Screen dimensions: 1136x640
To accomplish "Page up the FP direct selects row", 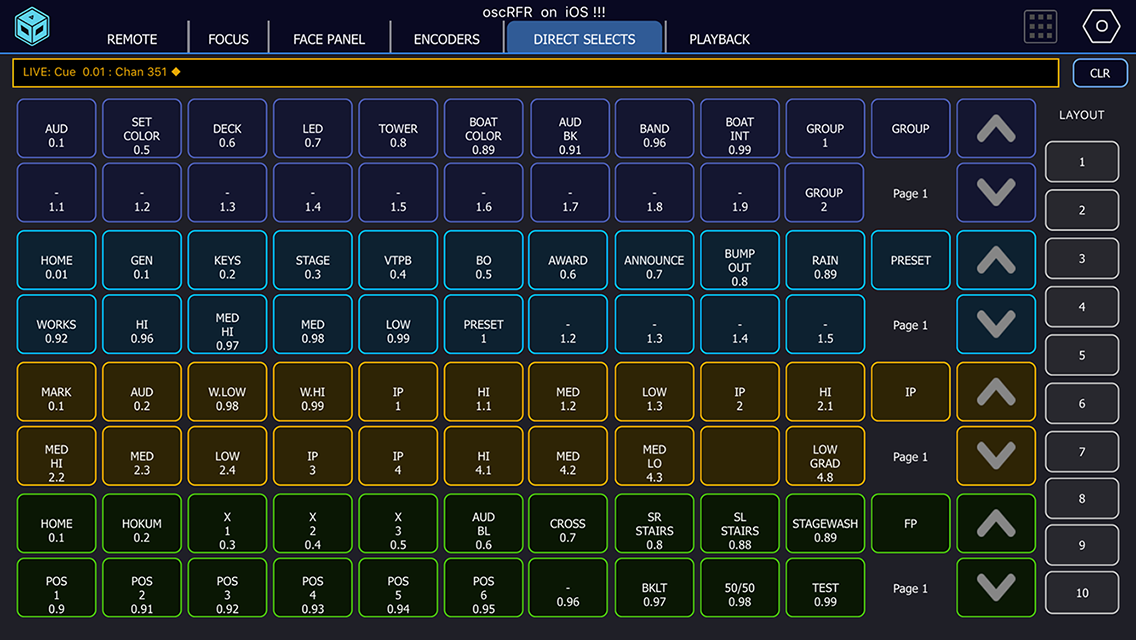I will click(x=996, y=523).
